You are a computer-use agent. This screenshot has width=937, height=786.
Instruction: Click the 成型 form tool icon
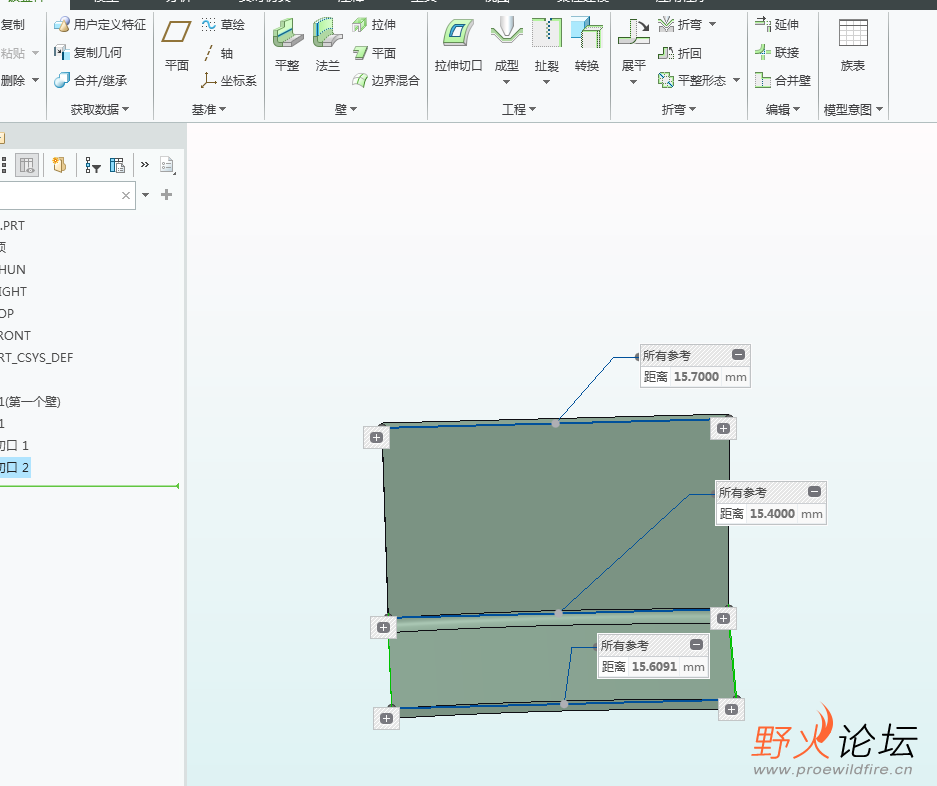click(x=507, y=32)
